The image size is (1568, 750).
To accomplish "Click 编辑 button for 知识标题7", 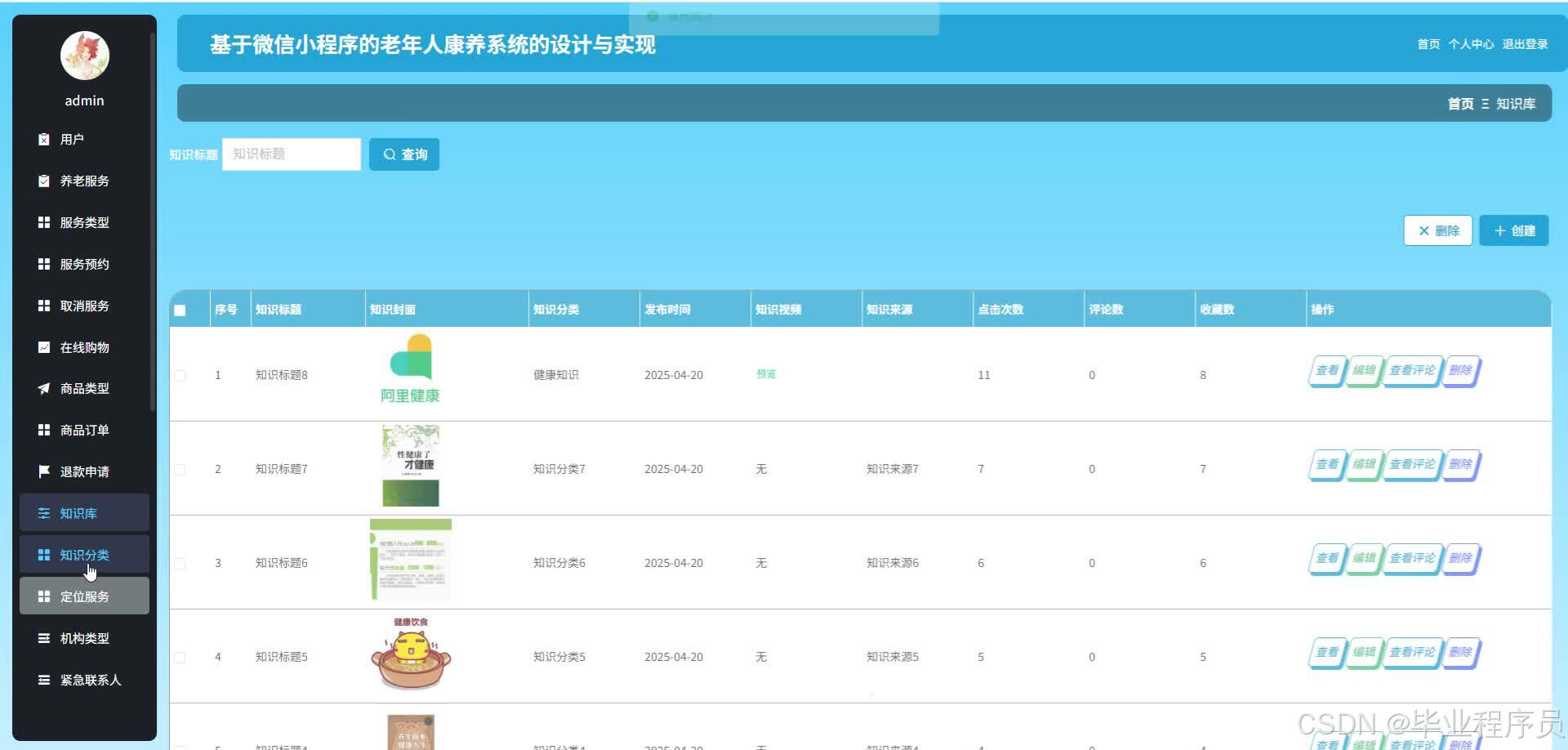I will 1364,465.
